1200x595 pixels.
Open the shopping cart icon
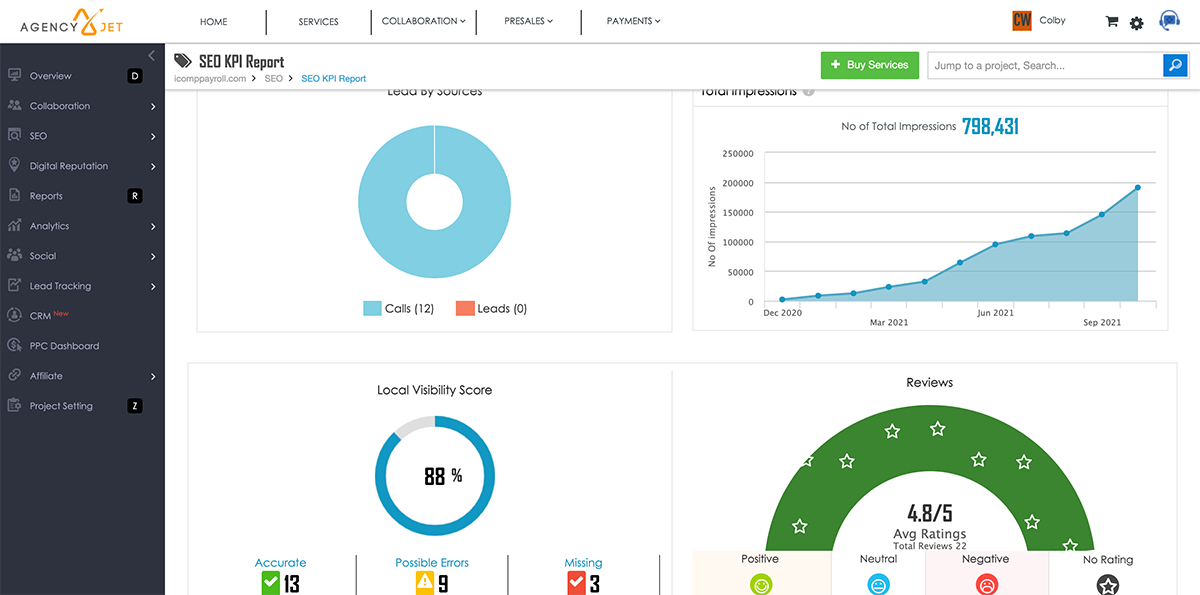pyautogui.click(x=1111, y=22)
